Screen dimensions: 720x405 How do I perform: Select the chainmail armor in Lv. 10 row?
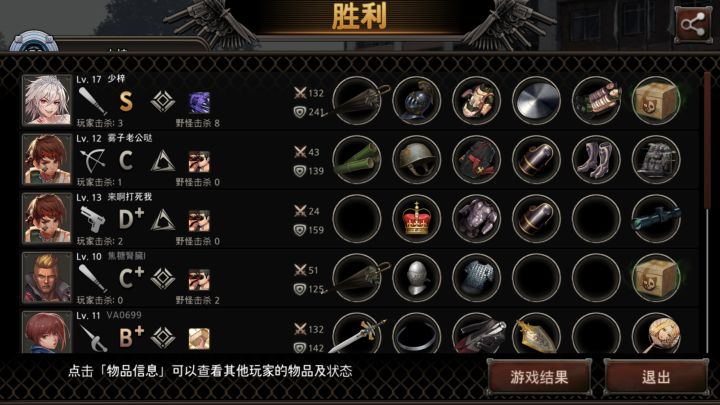click(476, 278)
